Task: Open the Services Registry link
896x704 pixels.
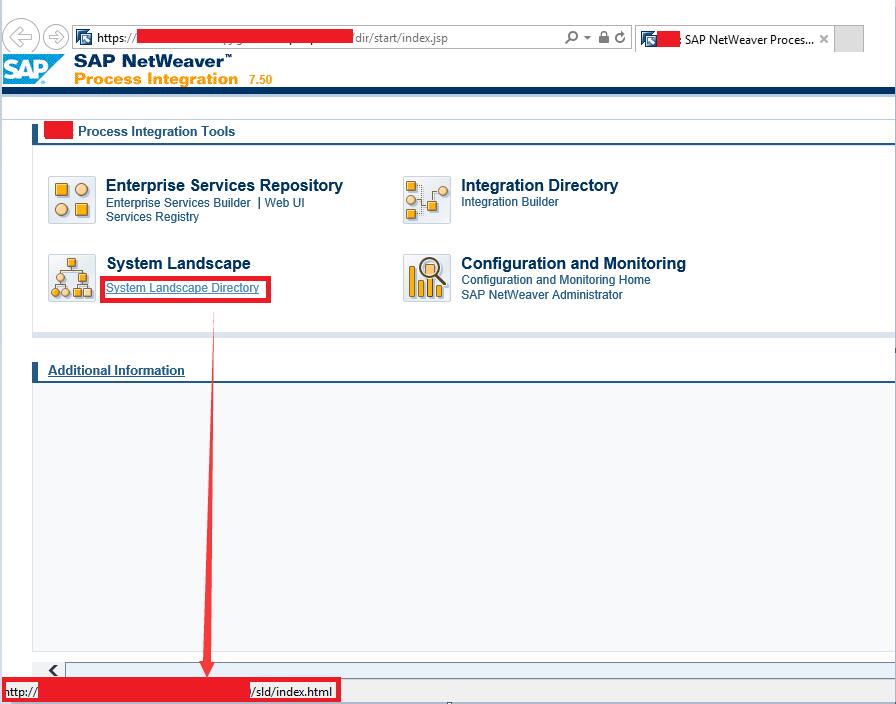Action: pos(153,217)
